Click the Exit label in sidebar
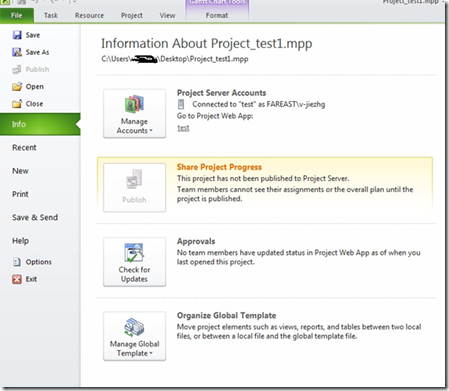This screenshot has width=449, height=391. click(x=31, y=279)
